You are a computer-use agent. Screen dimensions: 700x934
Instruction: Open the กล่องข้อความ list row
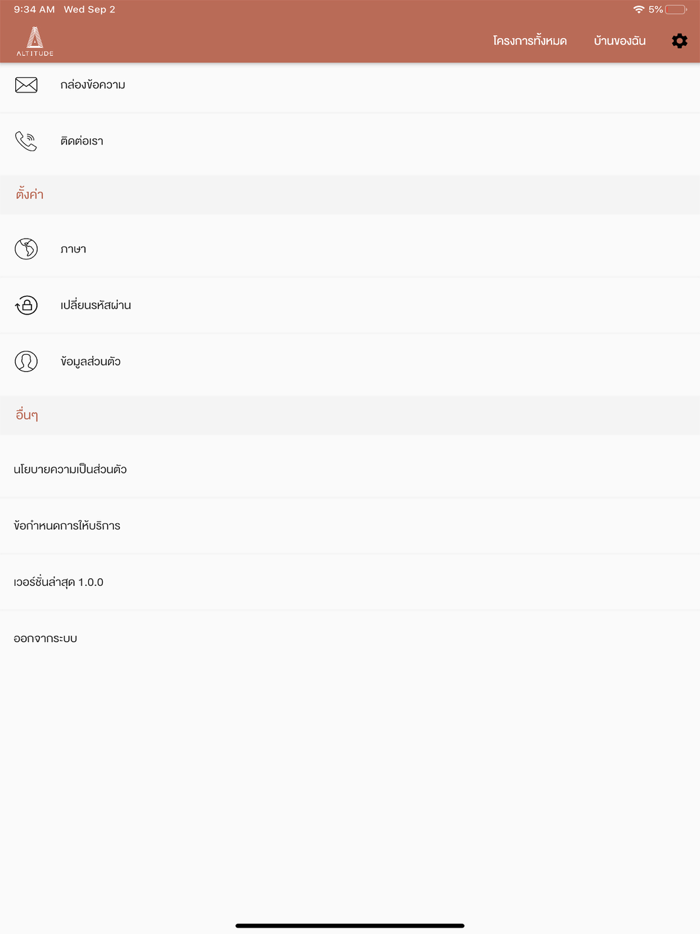pos(90,85)
